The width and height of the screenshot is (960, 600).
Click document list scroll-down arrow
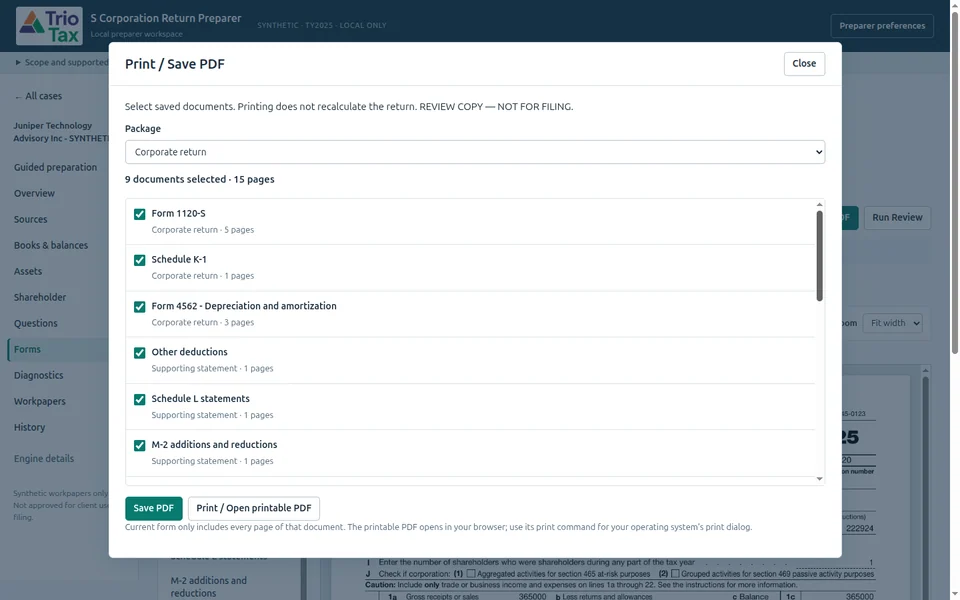tap(819, 479)
